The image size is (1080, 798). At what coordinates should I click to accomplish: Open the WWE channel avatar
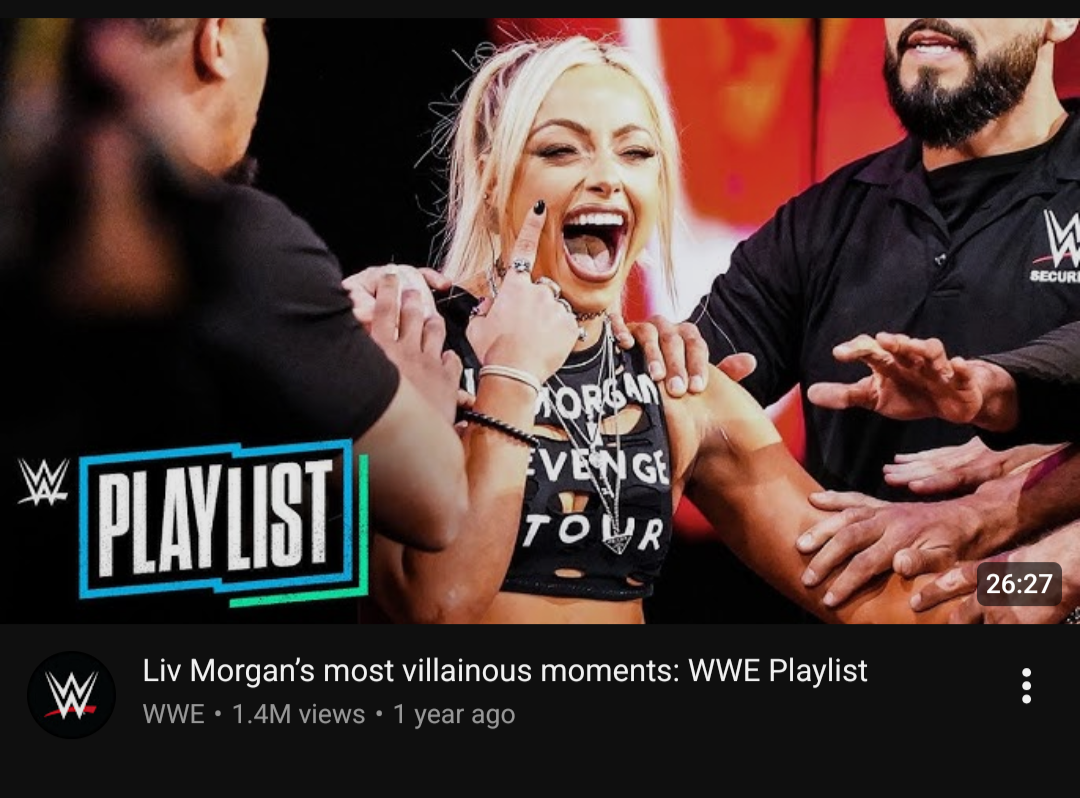[71, 695]
